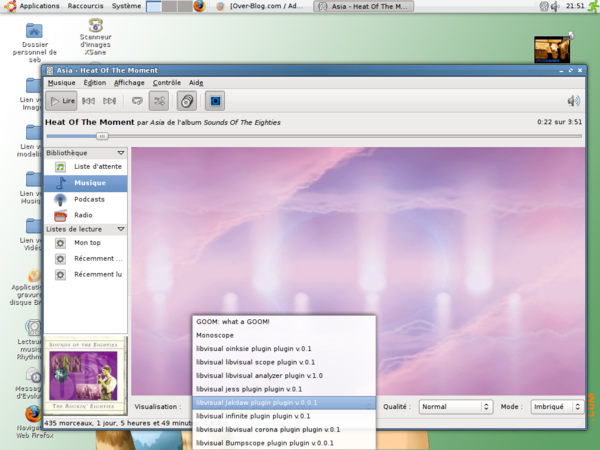
Task: Toggle shuffle playback mode
Action: pos(159,101)
